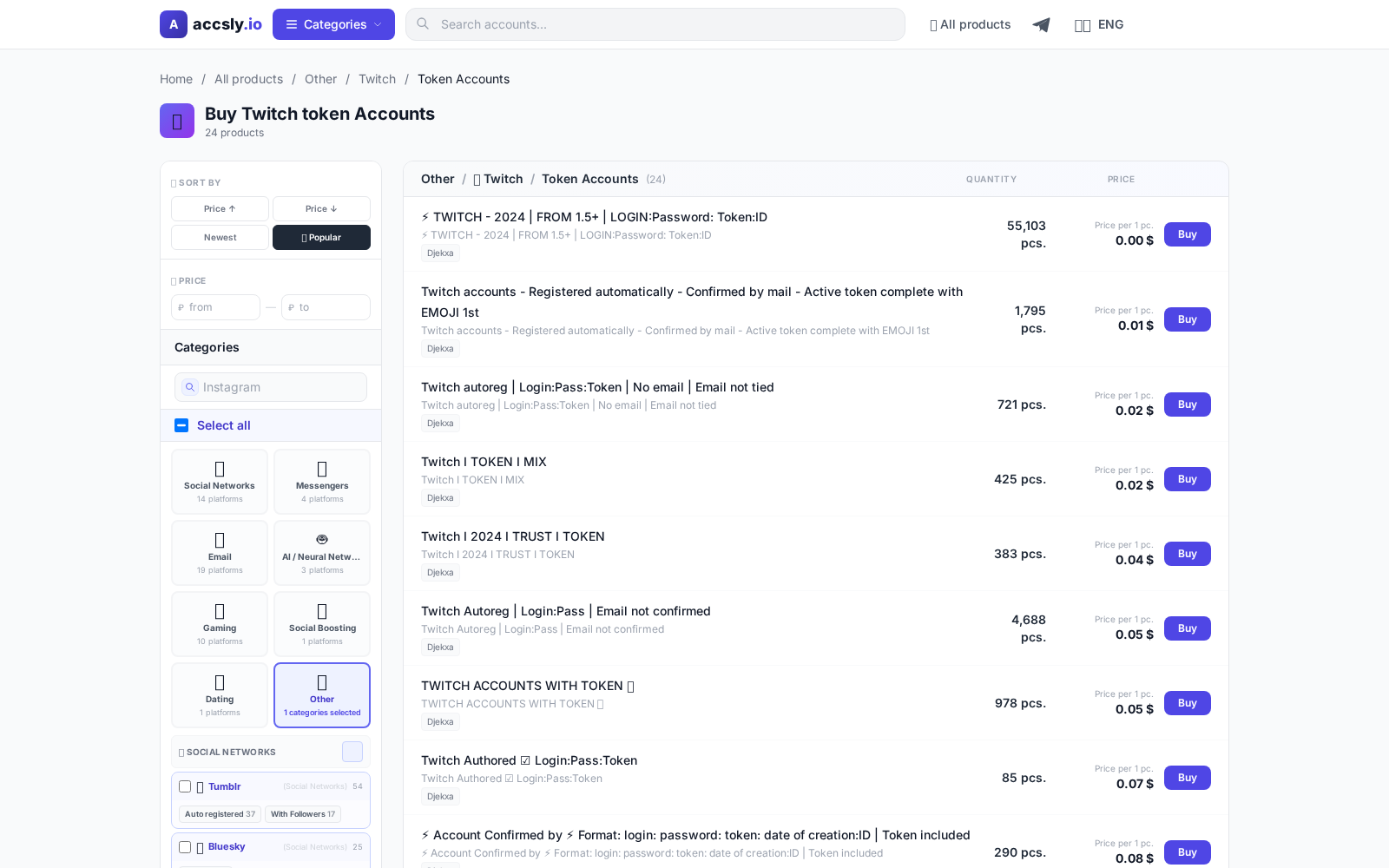Image resolution: width=1389 pixels, height=868 pixels.
Task: Open the Telegram channel icon
Action: 1041,24
